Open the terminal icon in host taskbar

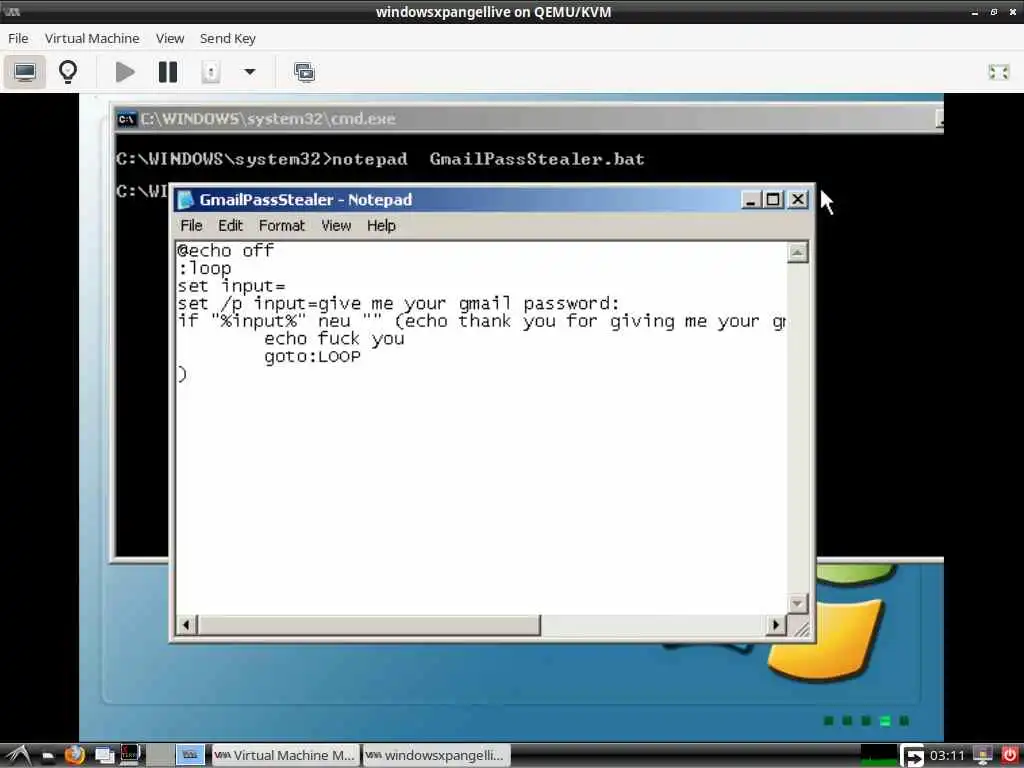pyautogui.click(x=131, y=755)
